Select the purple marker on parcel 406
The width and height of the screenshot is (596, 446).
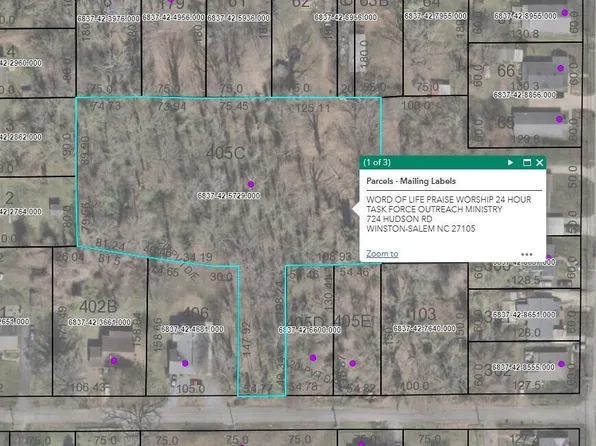point(185,363)
